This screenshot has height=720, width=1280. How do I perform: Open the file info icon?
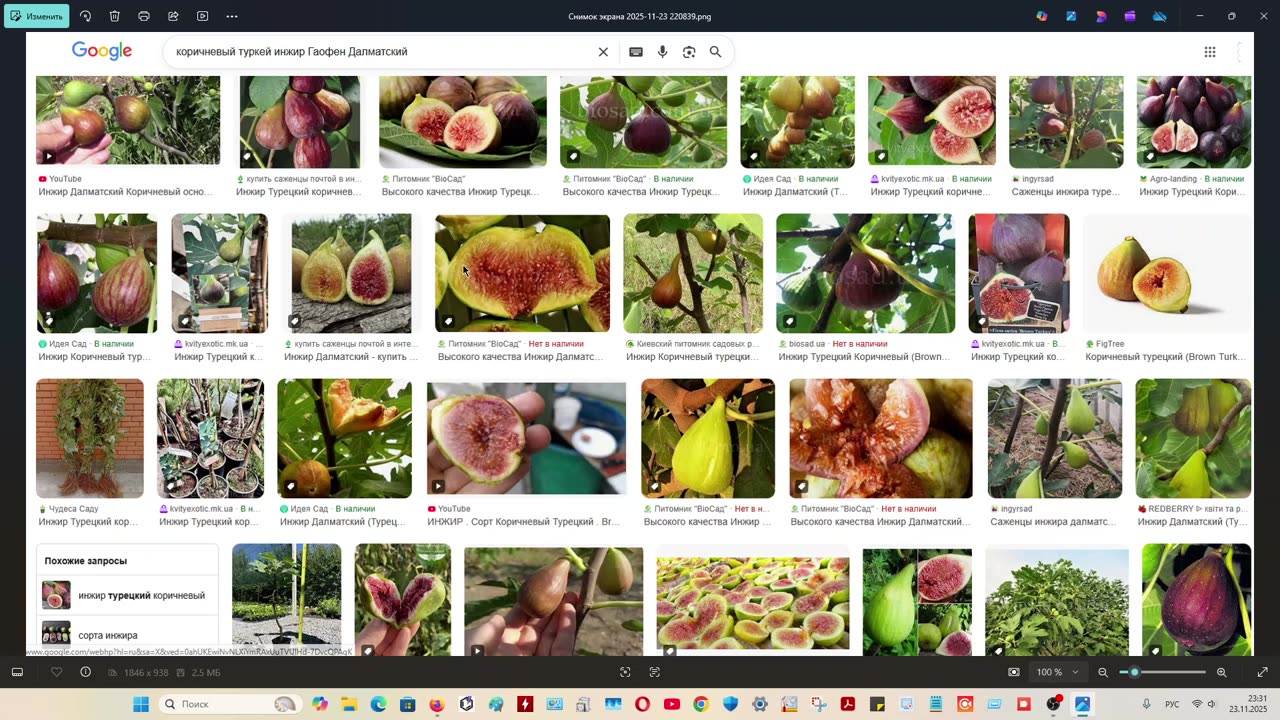tap(85, 672)
